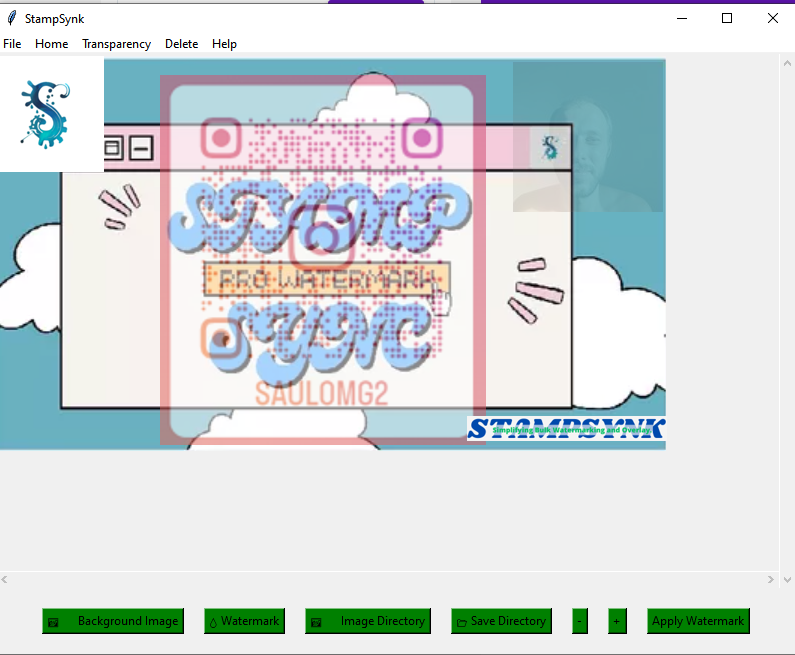Image resolution: width=795 pixels, height=655 pixels.
Task: Click the Background Image button
Action: coord(113,621)
